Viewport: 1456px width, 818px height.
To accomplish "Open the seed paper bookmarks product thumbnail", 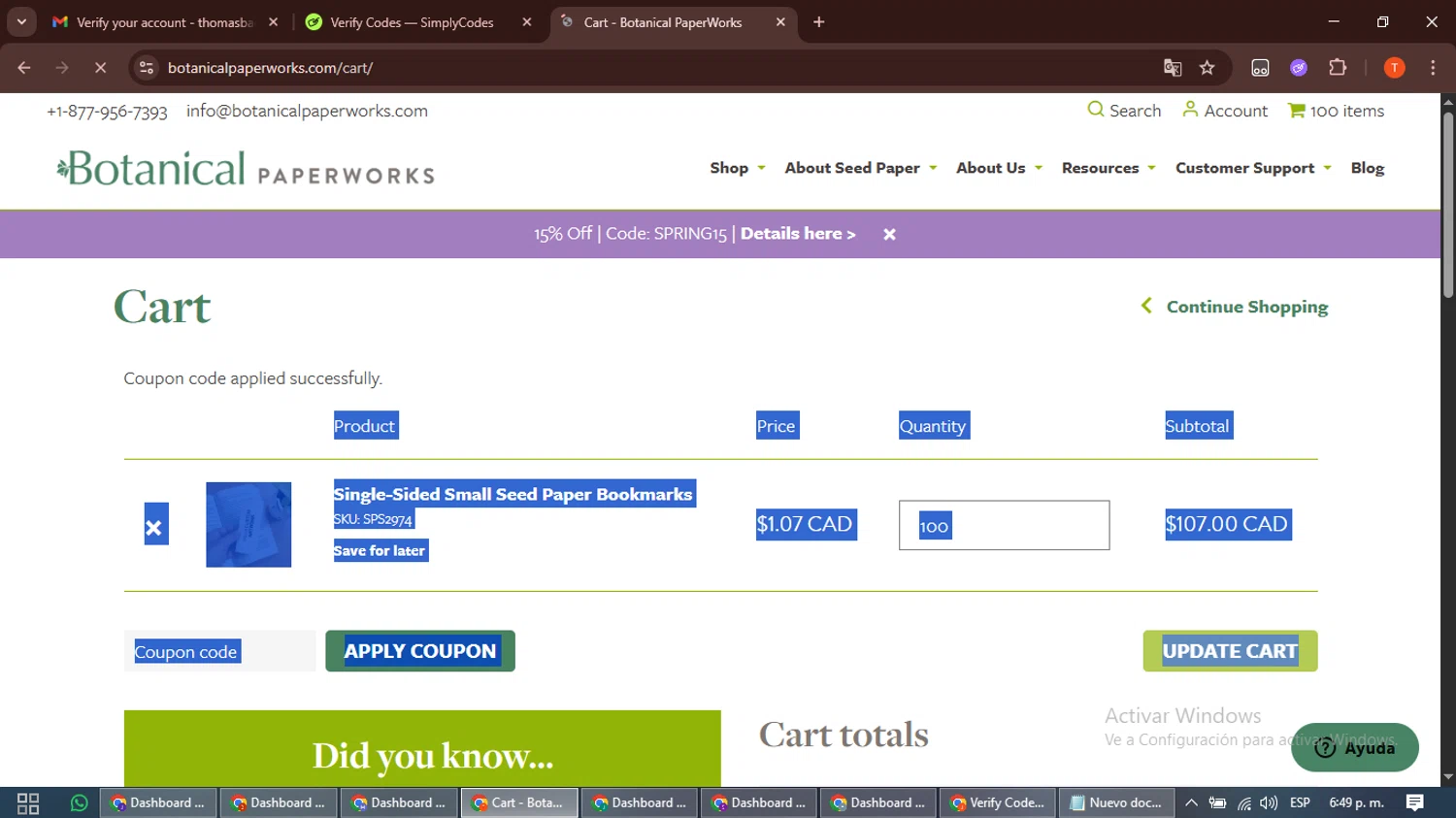I will click(x=248, y=525).
